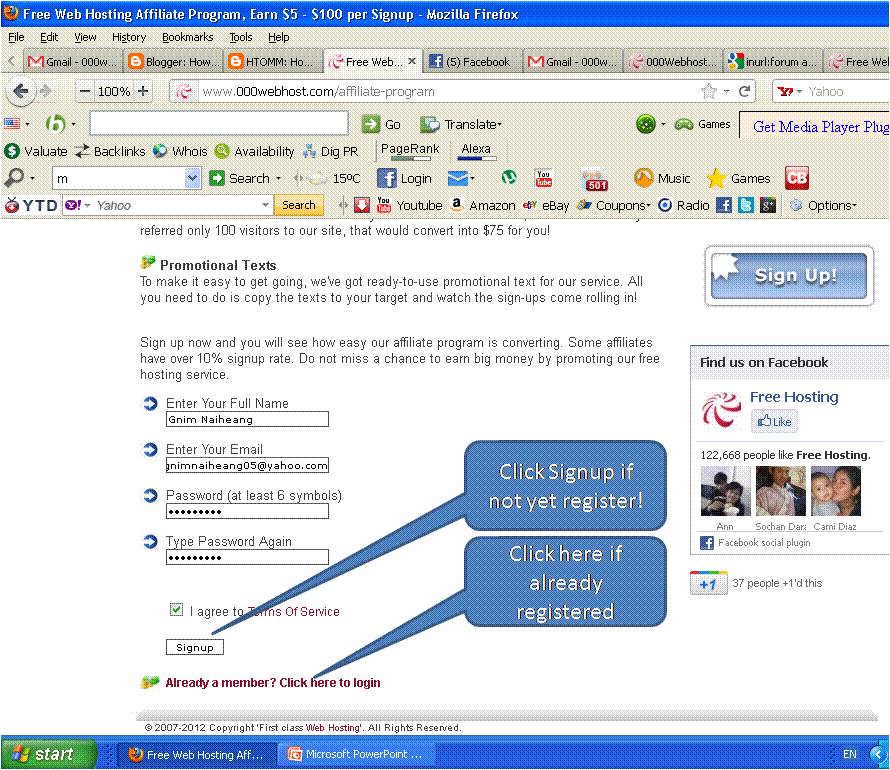Click the Games star icon

[x=716, y=179]
